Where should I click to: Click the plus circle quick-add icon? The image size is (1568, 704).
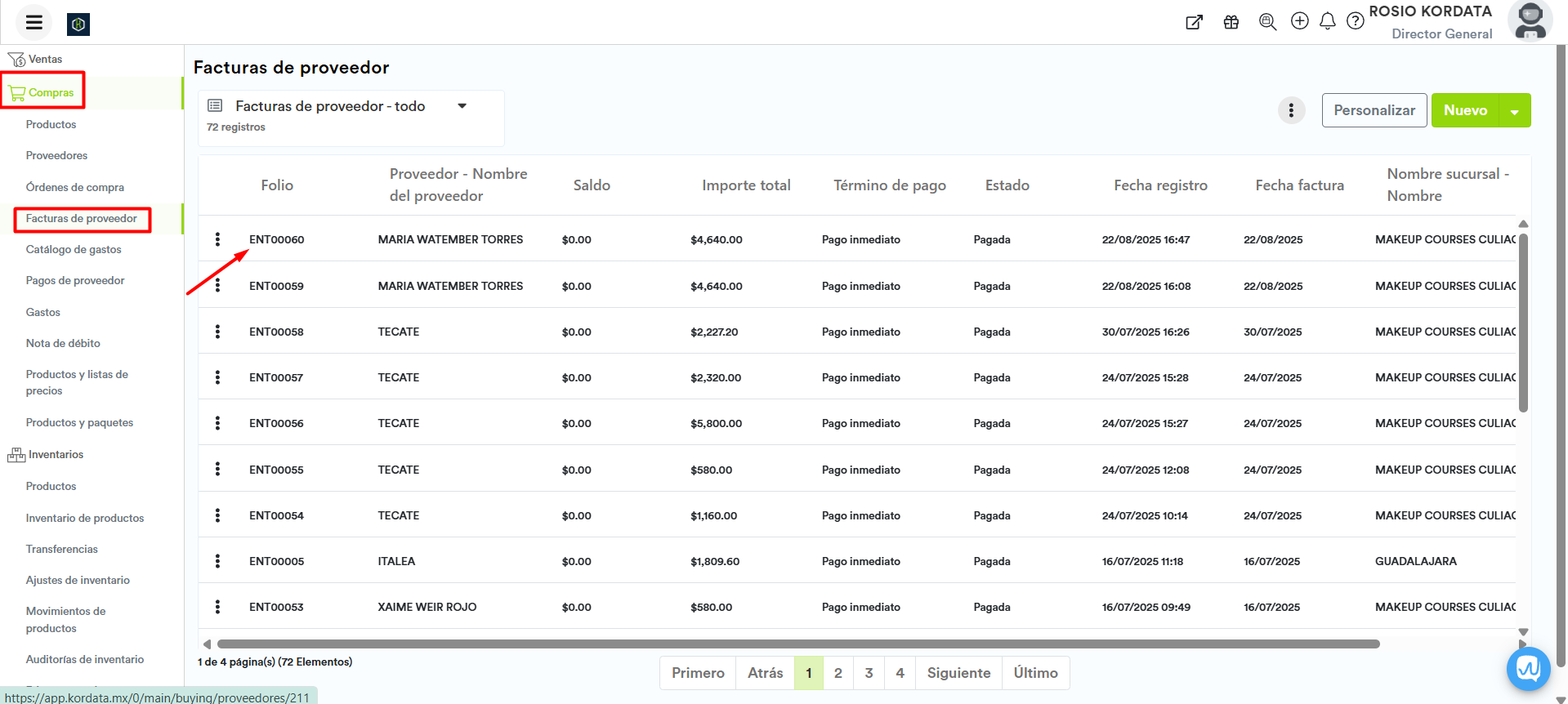click(x=1299, y=21)
